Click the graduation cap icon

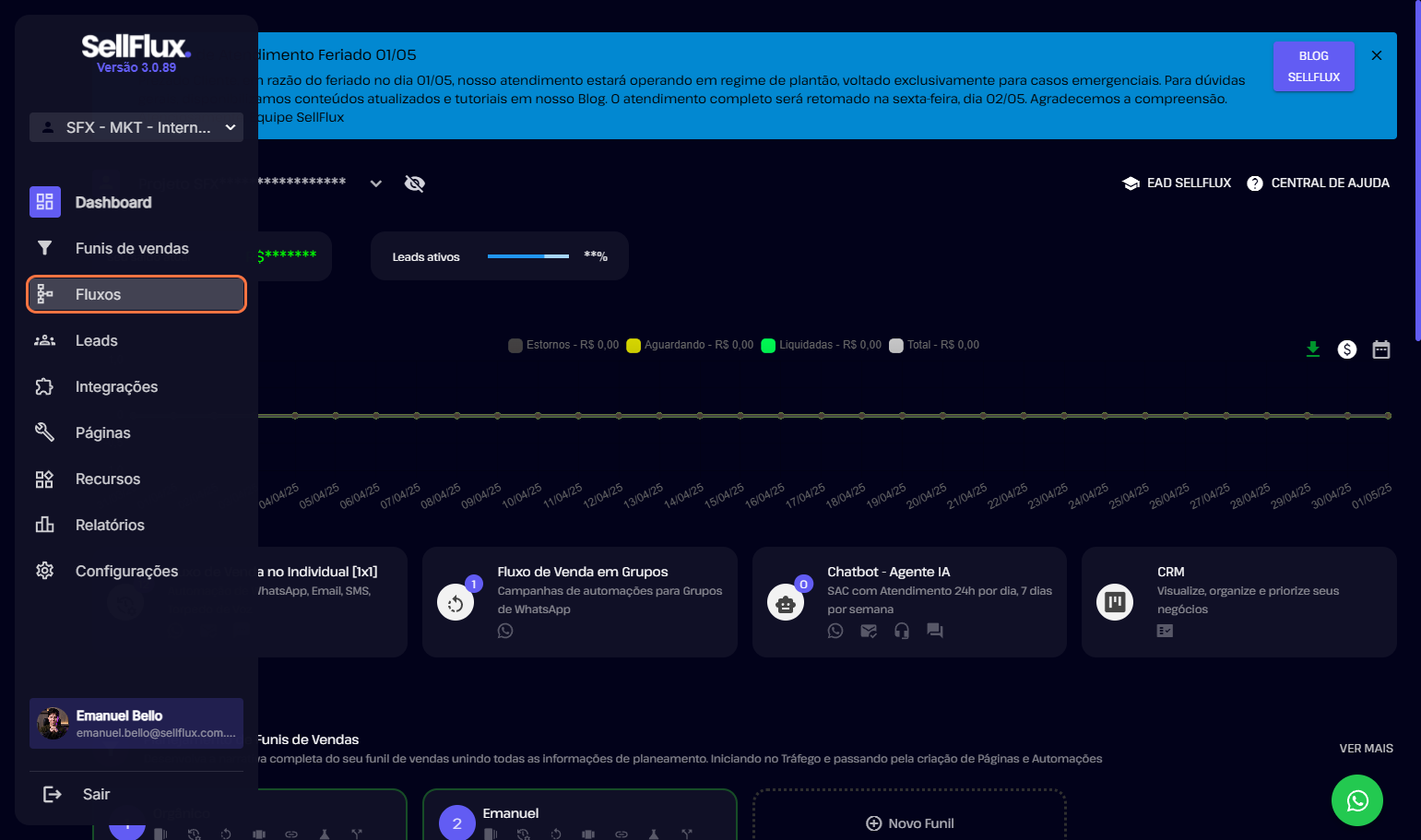[x=1131, y=183]
